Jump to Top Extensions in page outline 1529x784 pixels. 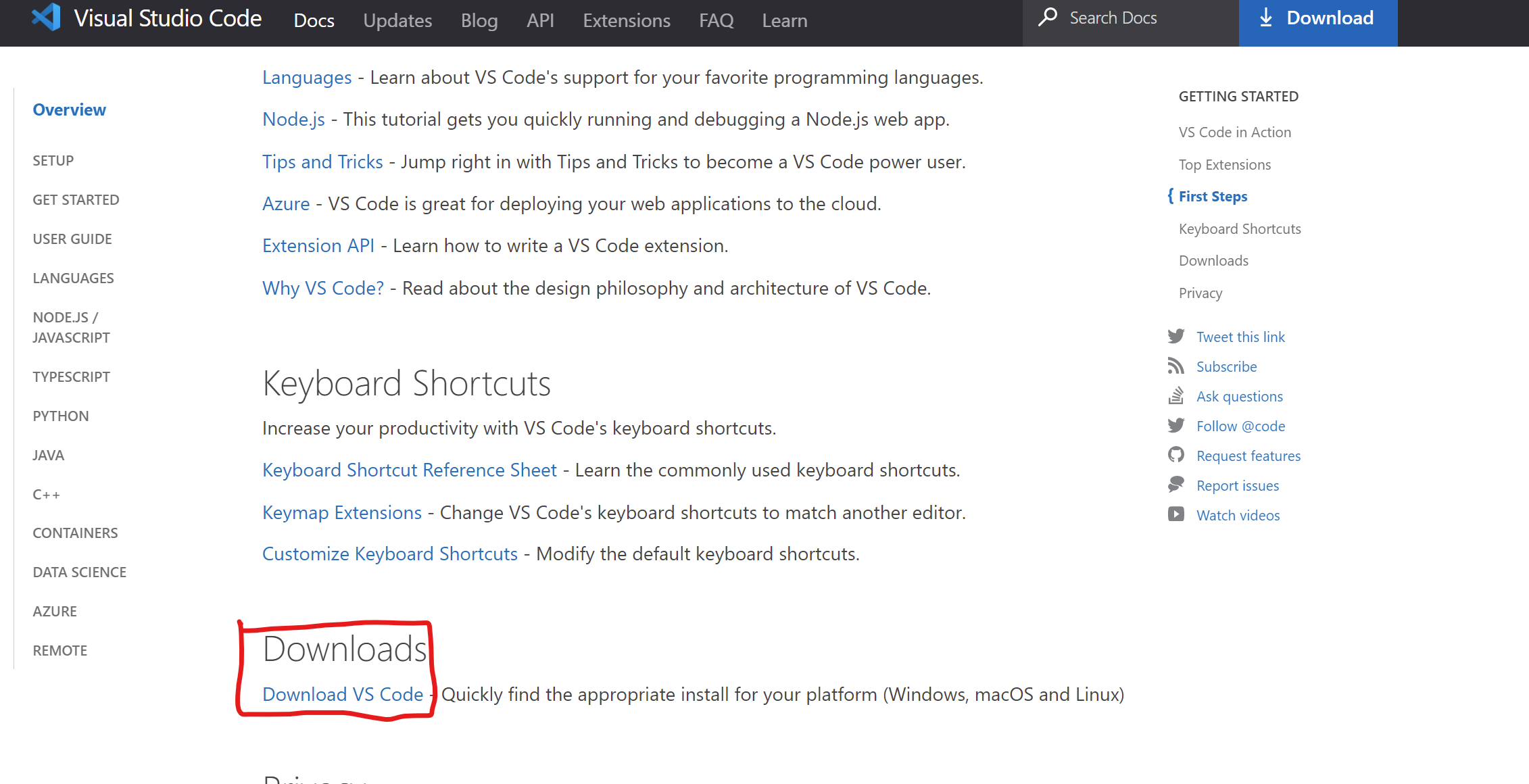tap(1225, 165)
